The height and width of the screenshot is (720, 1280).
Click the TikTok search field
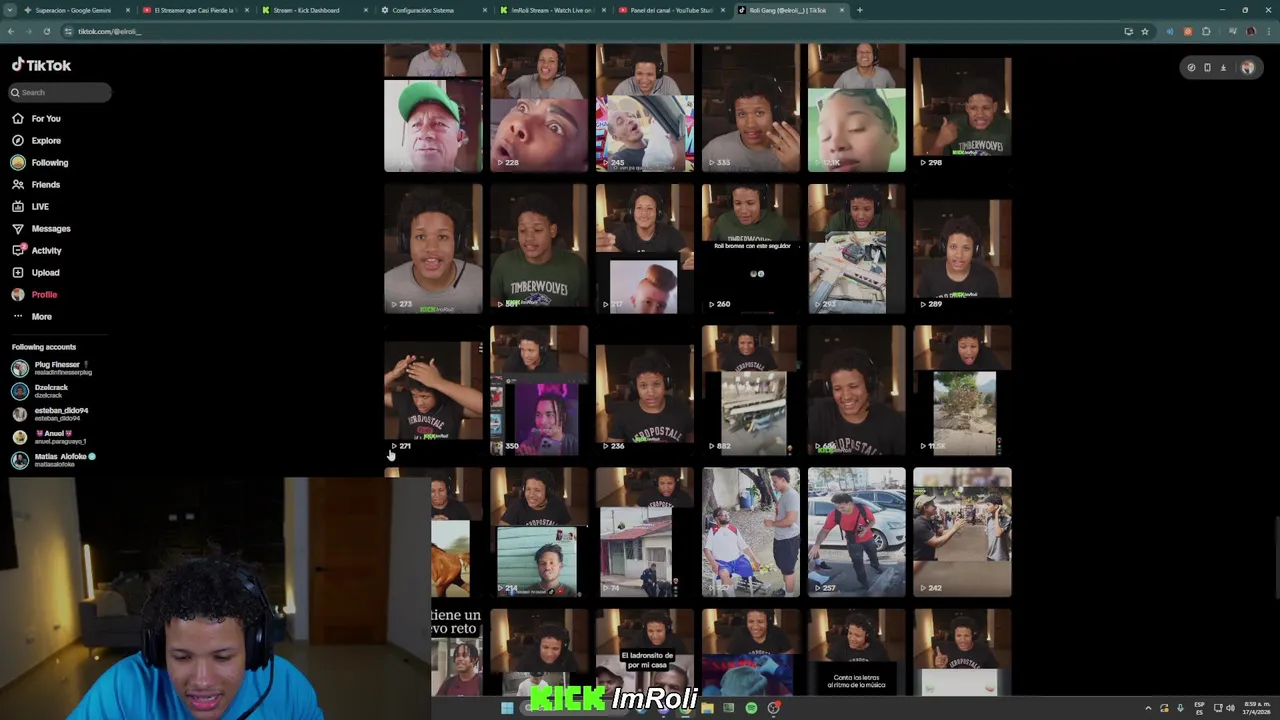(60, 92)
